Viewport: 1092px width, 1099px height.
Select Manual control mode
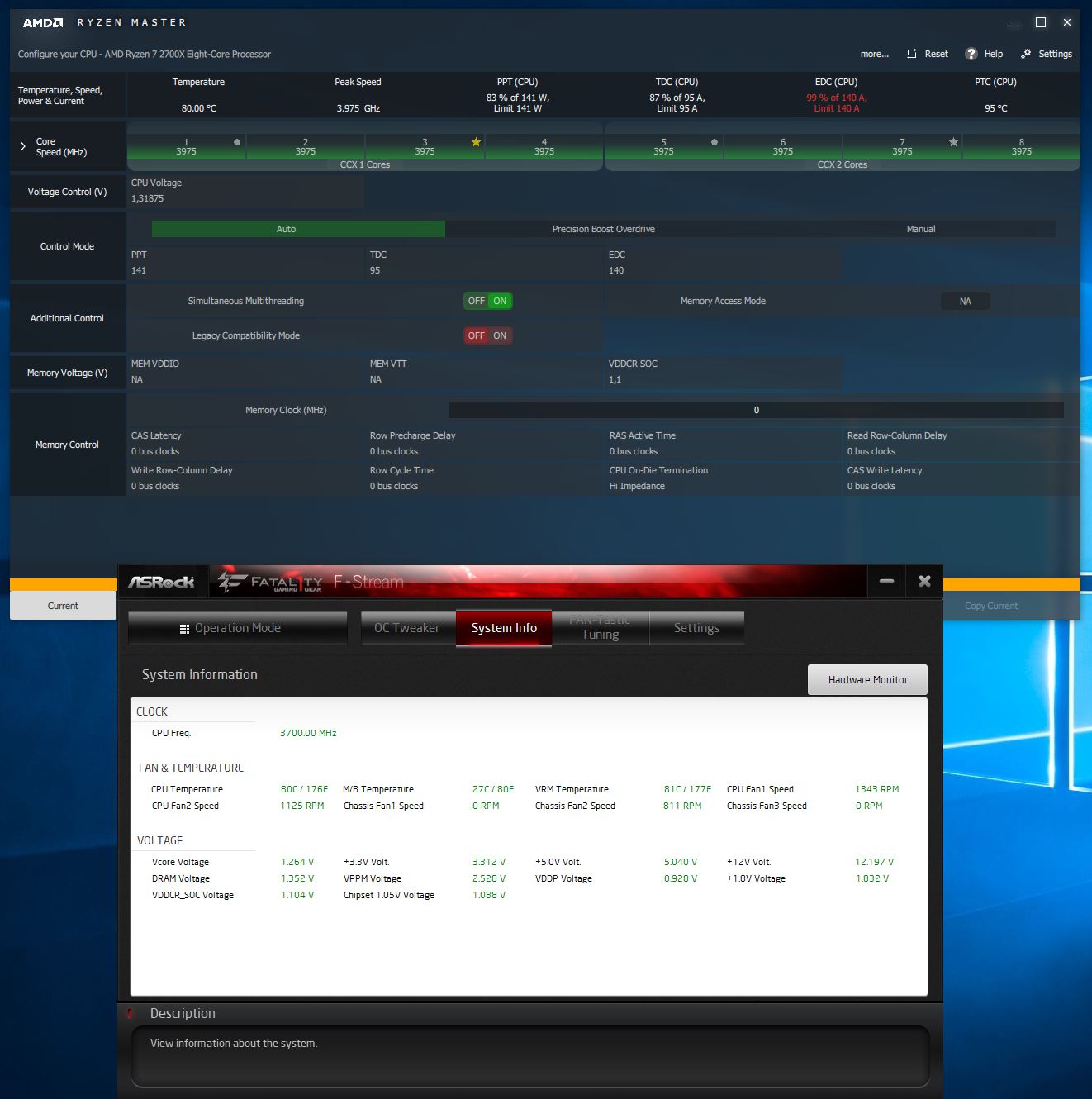pyautogui.click(x=921, y=229)
